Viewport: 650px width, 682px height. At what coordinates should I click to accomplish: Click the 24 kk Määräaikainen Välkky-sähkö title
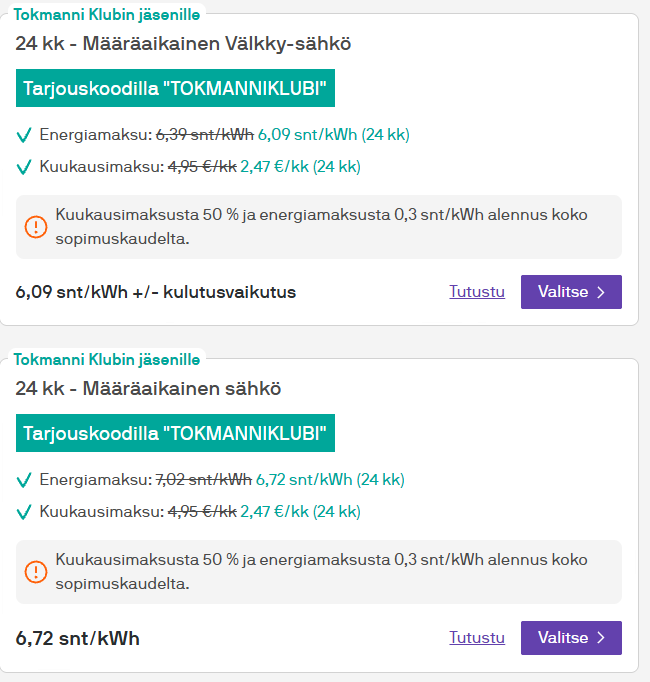pyautogui.click(x=183, y=44)
